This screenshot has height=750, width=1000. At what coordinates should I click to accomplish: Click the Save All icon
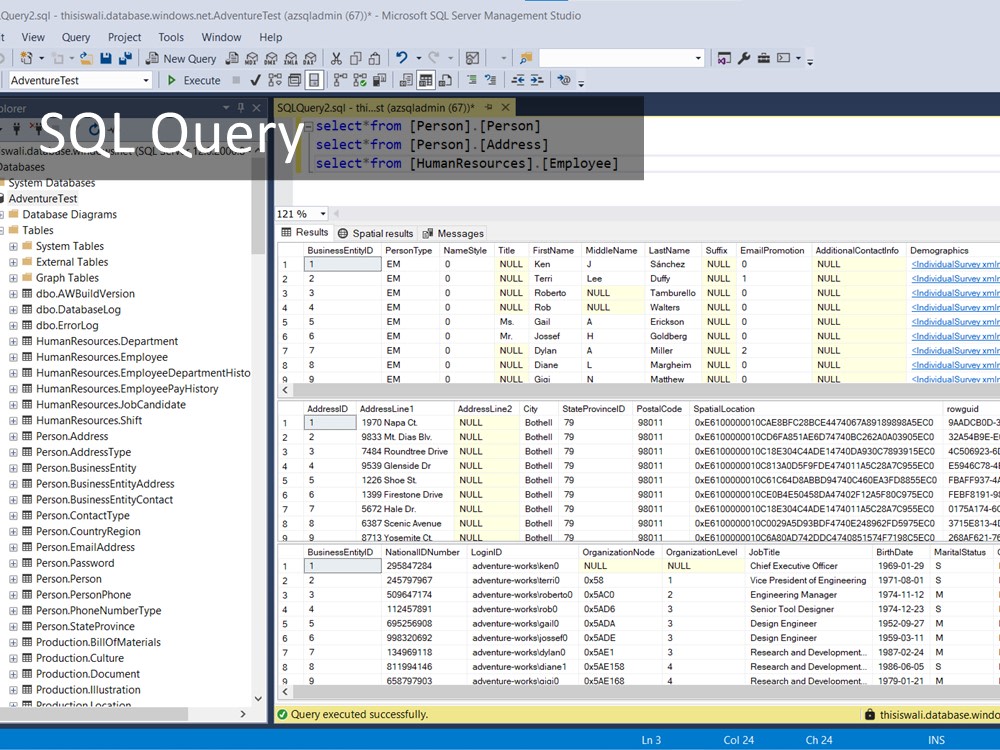click(125, 59)
